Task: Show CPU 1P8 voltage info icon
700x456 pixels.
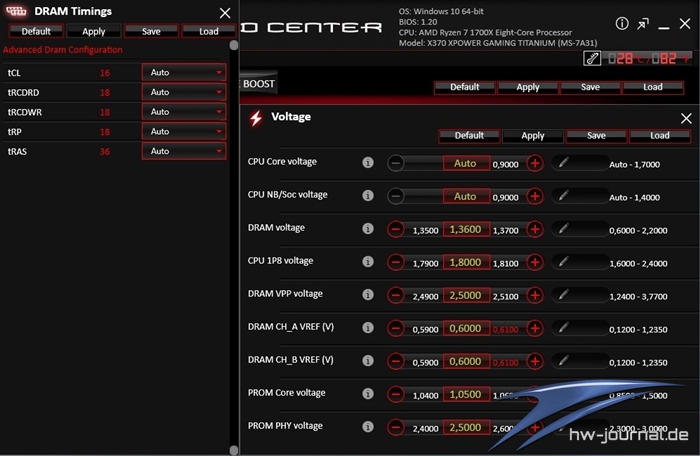Action: coord(368,262)
